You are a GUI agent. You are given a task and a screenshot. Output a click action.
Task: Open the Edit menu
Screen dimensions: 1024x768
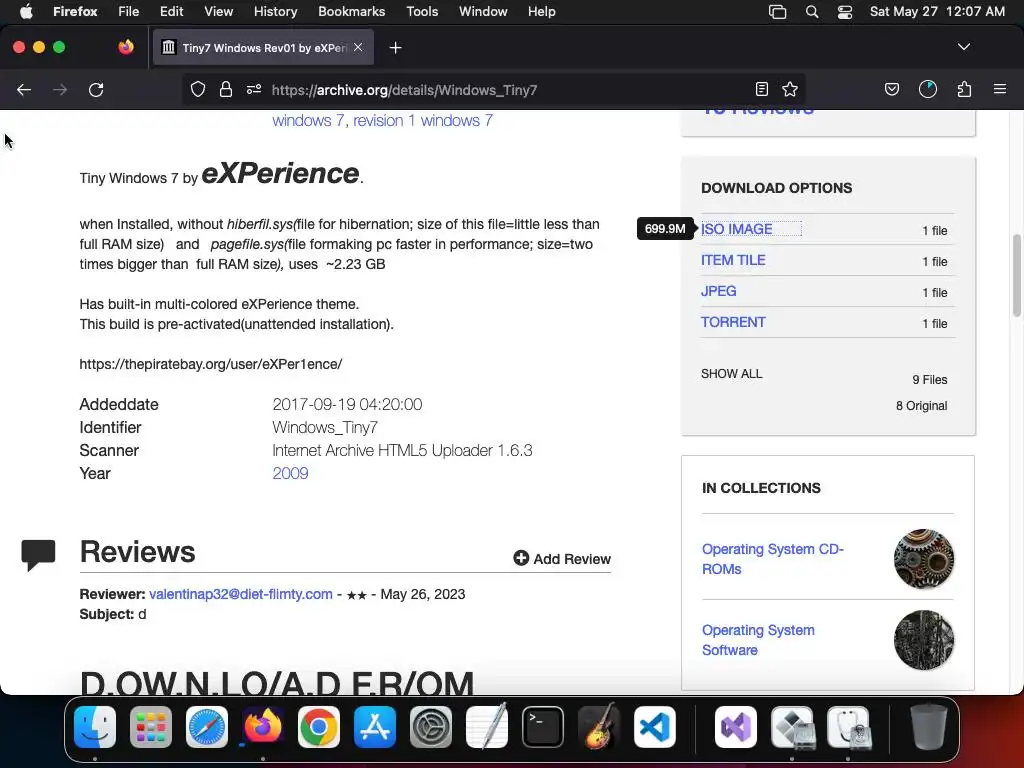point(171,12)
